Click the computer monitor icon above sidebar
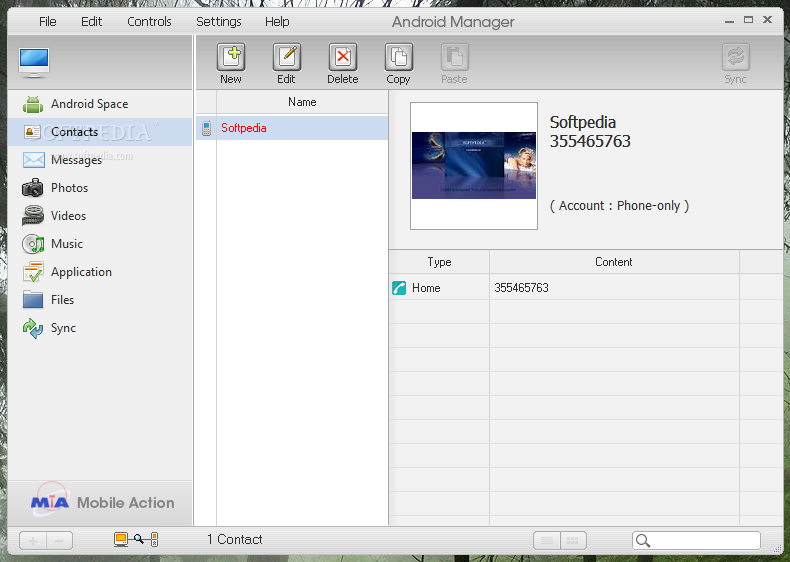The image size is (790, 562). pos(34,63)
